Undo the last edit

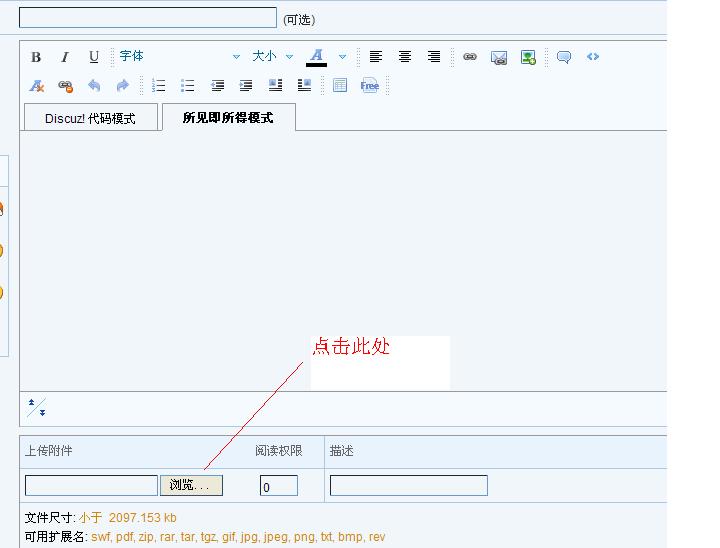point(94,85)
